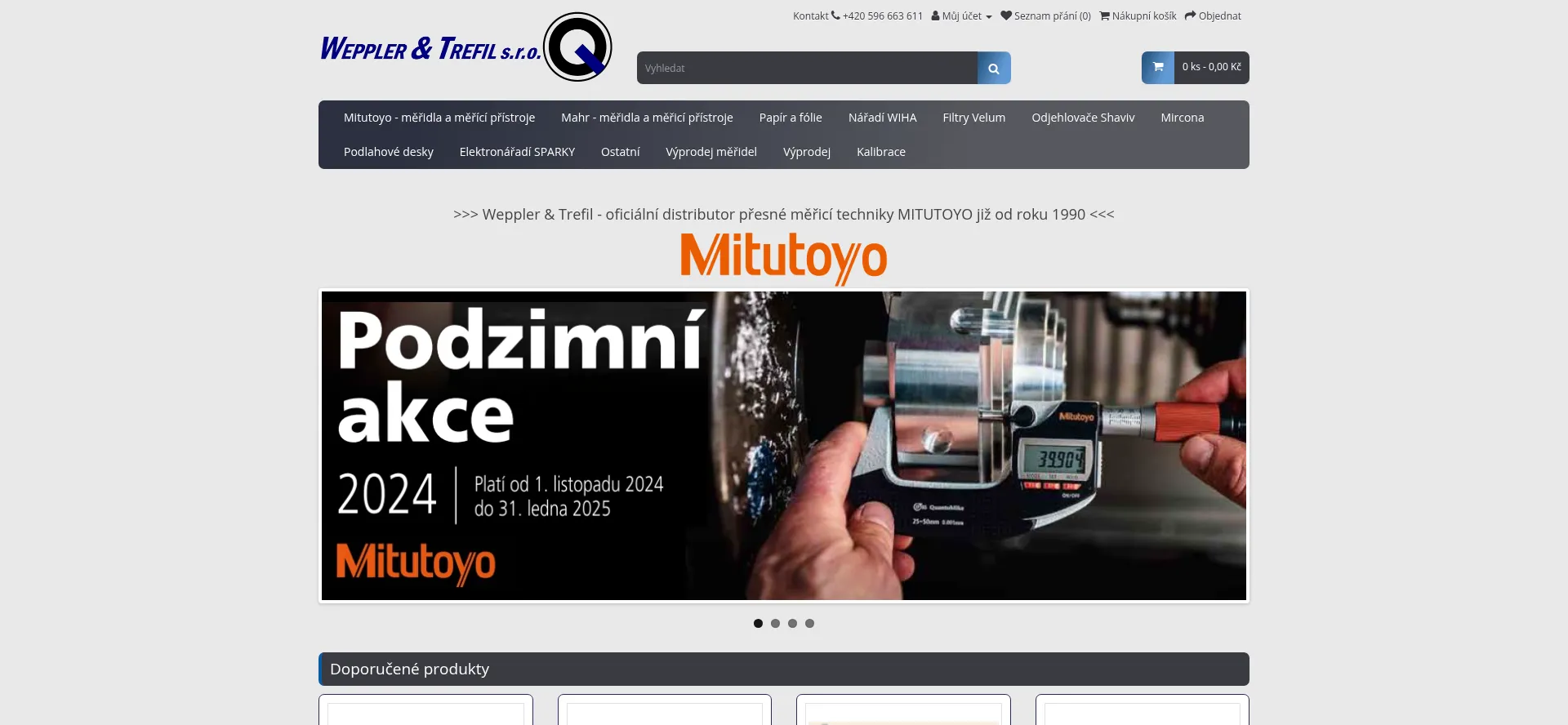Open 'Papír a fólie' menu item

coord(791,118)
